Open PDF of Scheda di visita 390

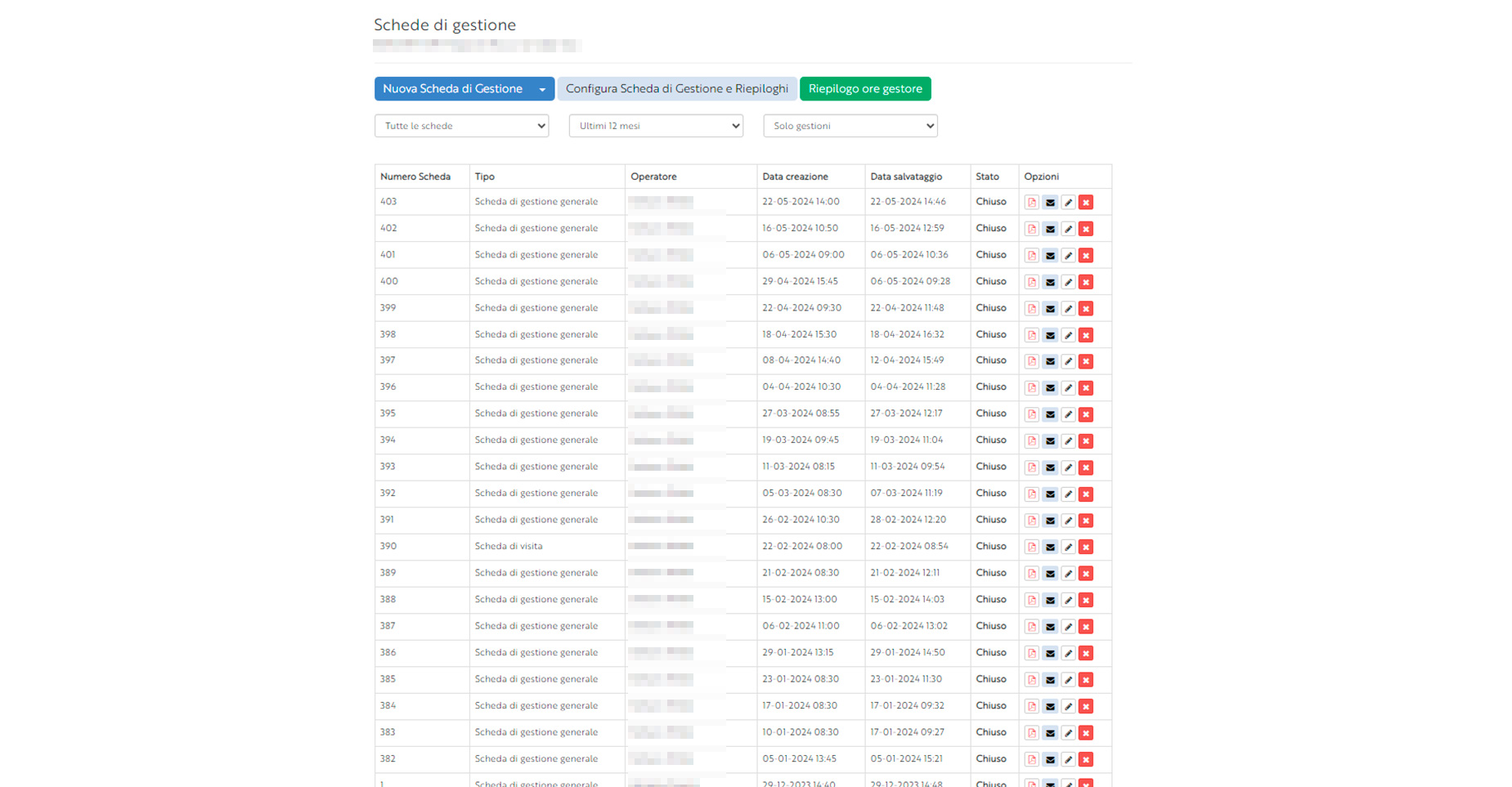1032,548
